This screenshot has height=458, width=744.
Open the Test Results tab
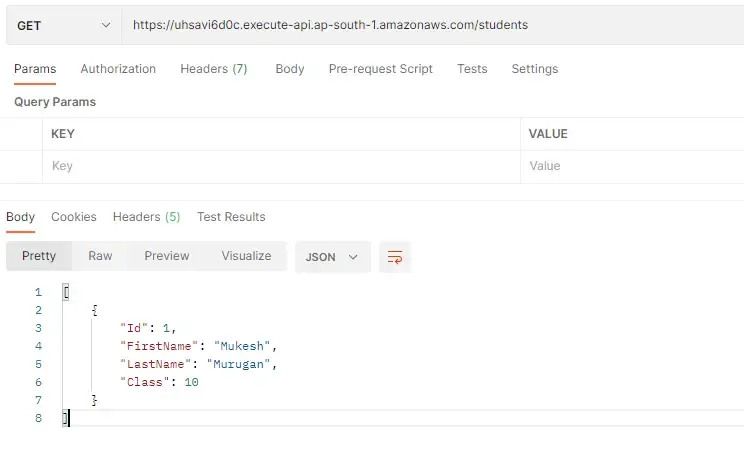coord(231,217)
